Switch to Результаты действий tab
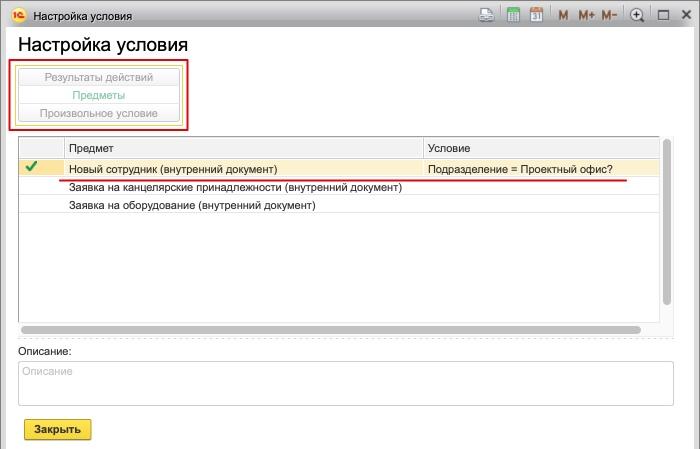The height and width of the screenshot is (449, 700). click(x=99, y=77)
